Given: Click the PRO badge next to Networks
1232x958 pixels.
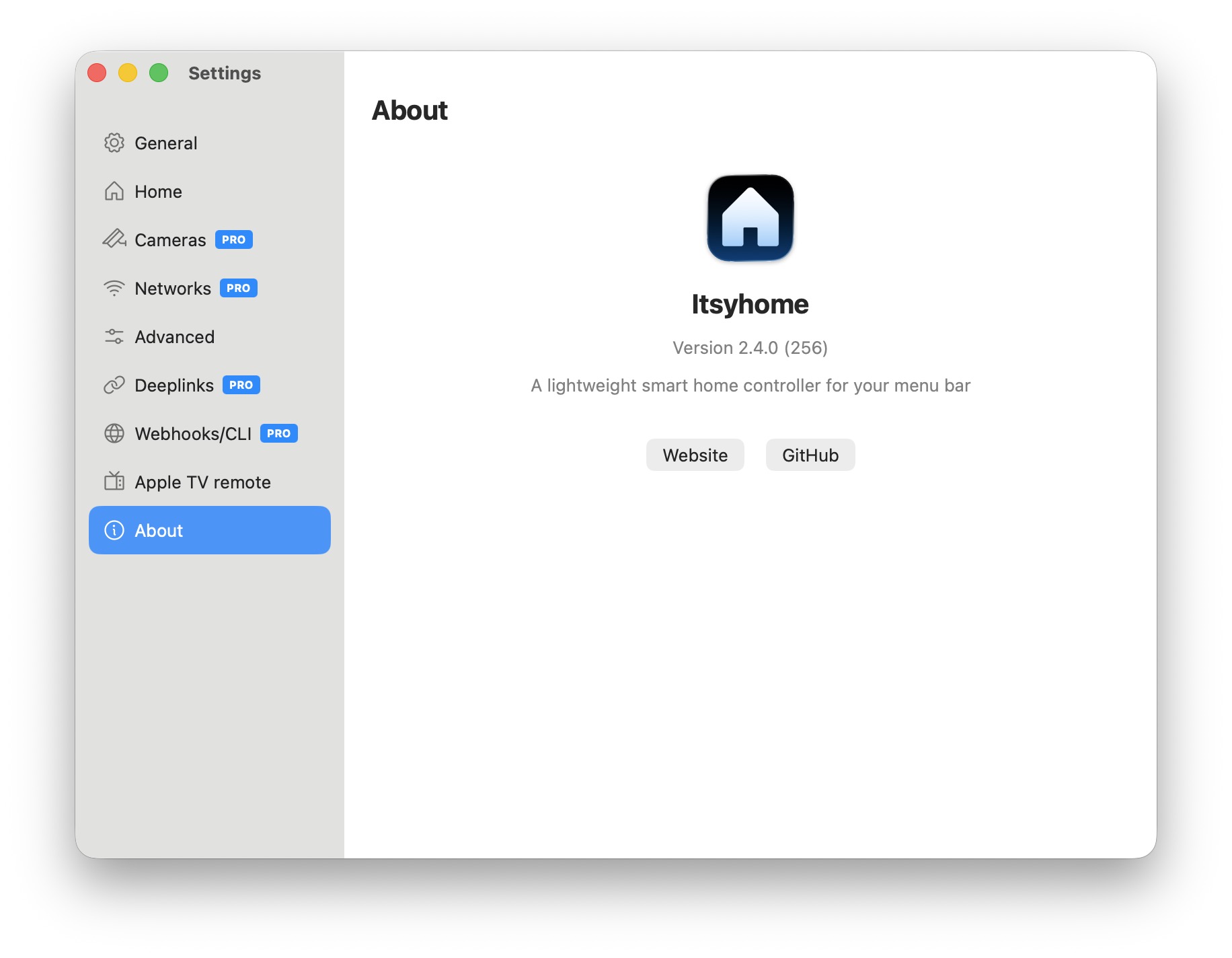Looking at the screenshot, I should coord(239,288).
